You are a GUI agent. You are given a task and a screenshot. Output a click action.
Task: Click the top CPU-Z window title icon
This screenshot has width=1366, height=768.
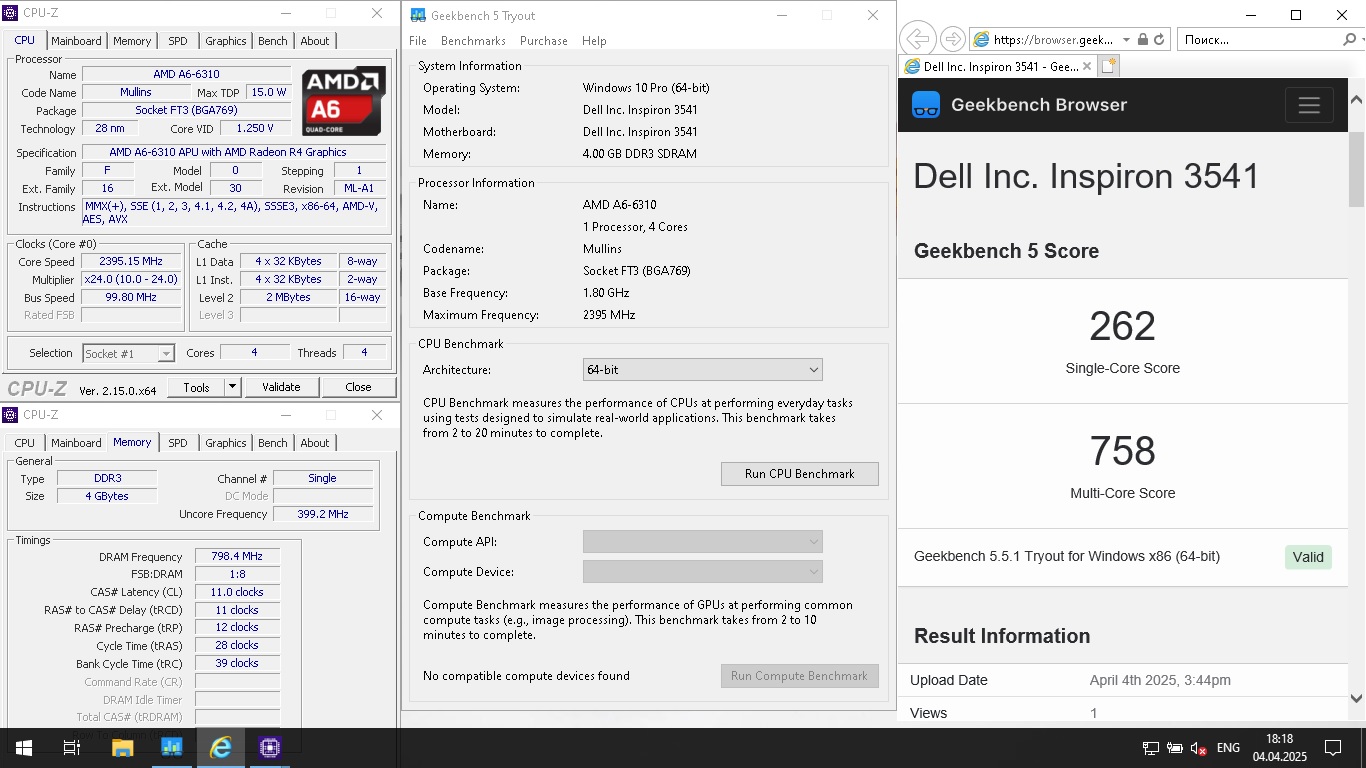point(11,14)
